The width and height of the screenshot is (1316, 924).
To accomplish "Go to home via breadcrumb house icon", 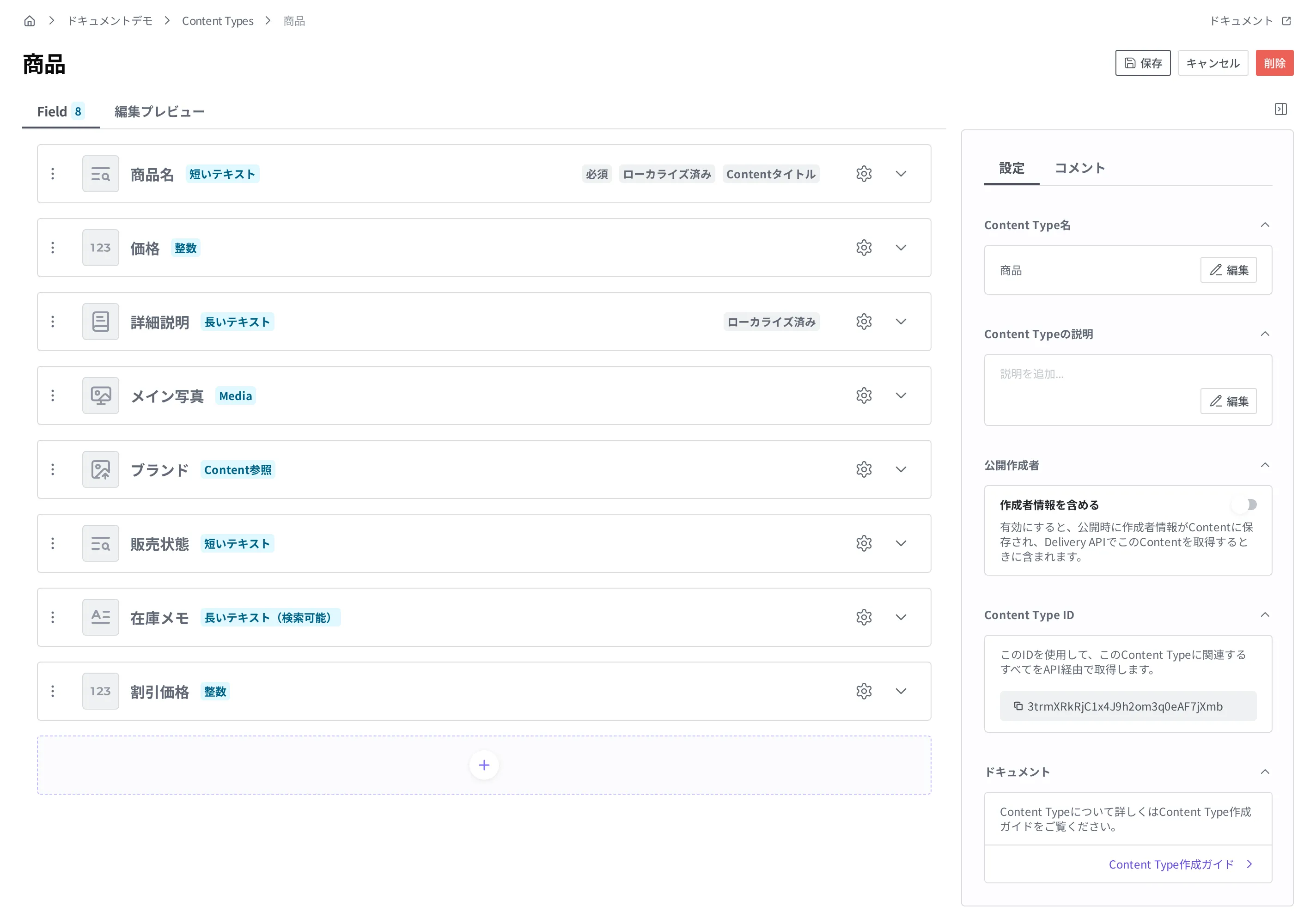I will point(29,21).
